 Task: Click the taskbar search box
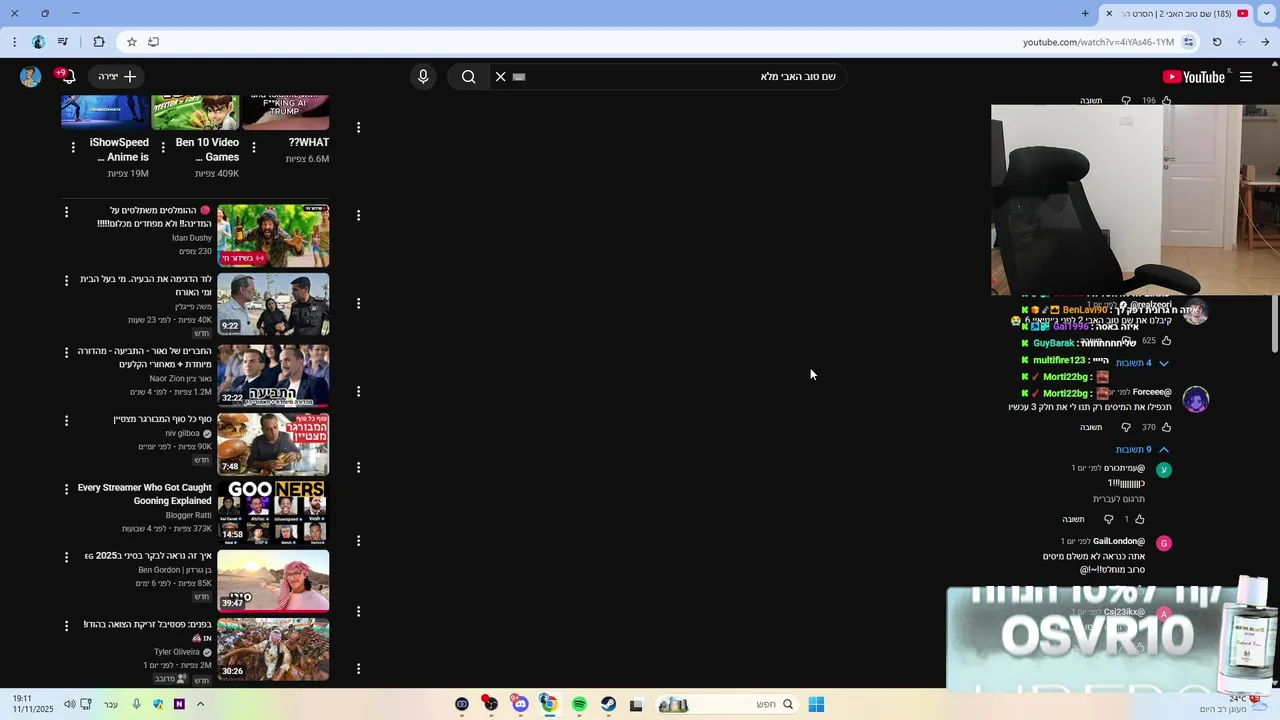728,704
